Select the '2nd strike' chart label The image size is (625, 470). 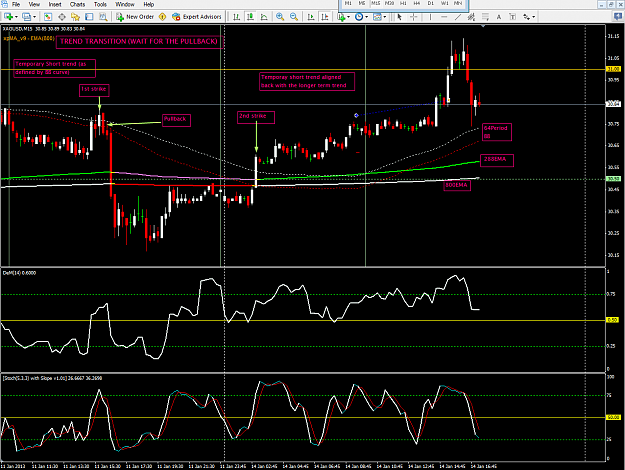(x=256, y=117)
